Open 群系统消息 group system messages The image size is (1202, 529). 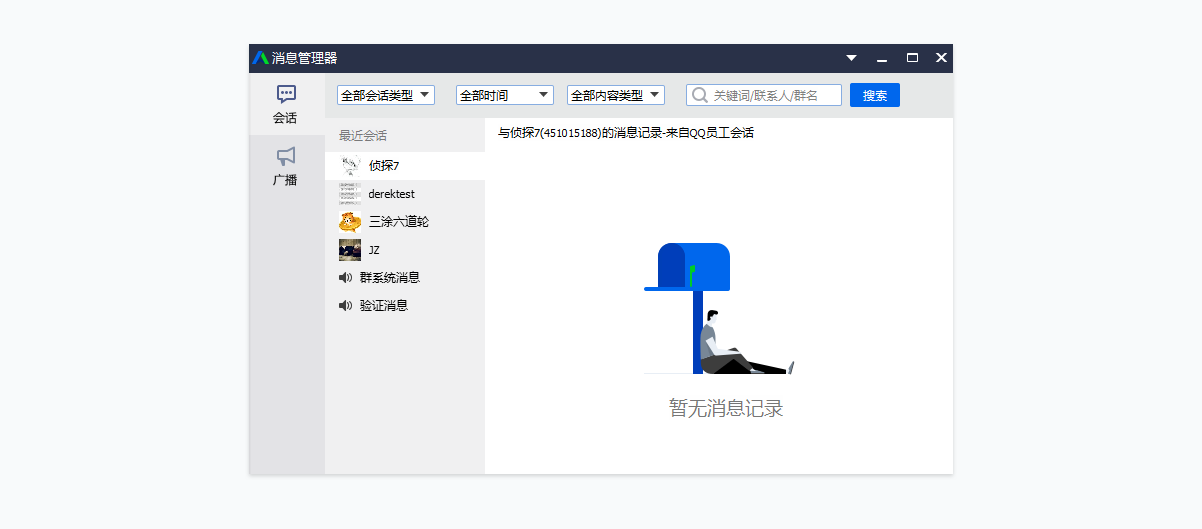pos(405,278)
